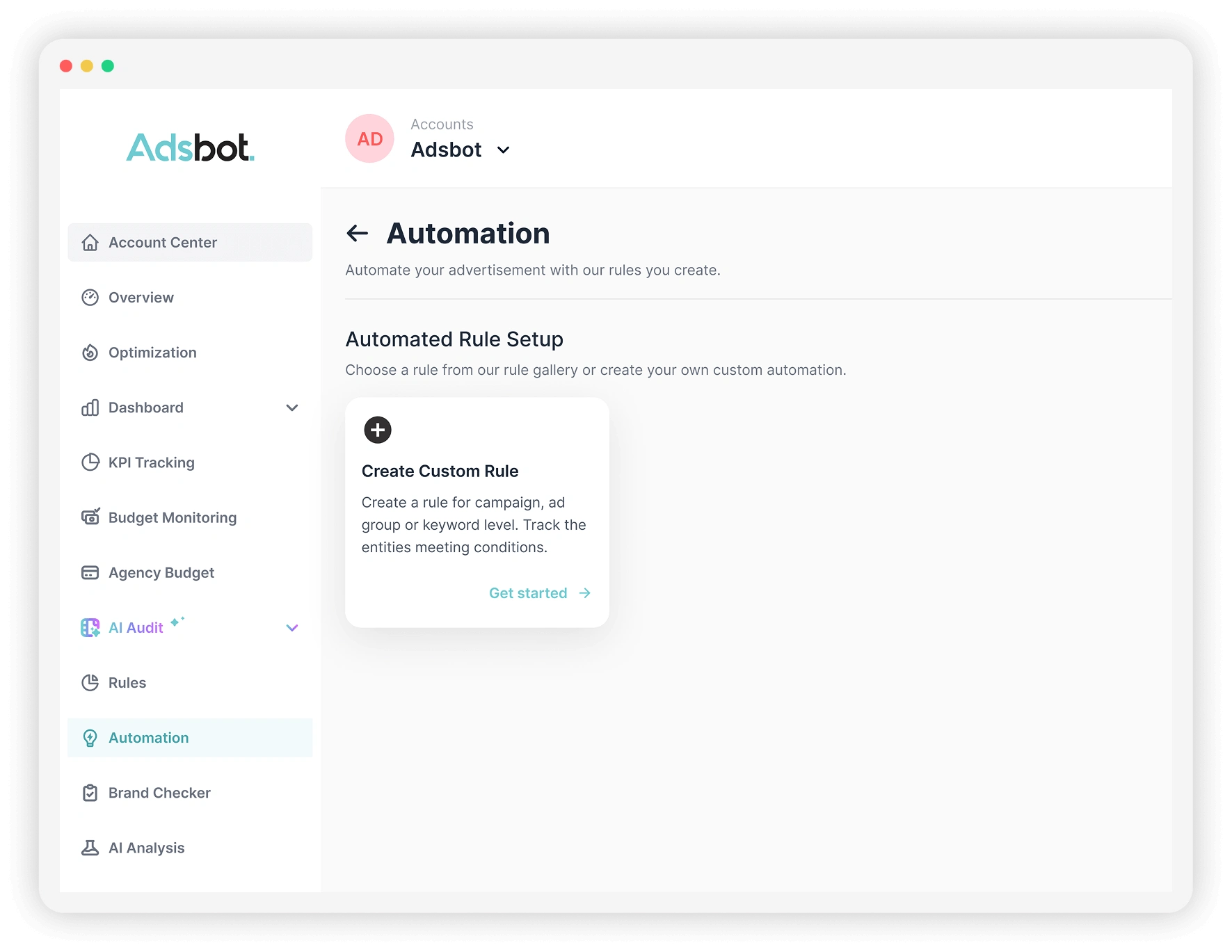
Task: Click the AD account avatar
Action: coord(369,138)
